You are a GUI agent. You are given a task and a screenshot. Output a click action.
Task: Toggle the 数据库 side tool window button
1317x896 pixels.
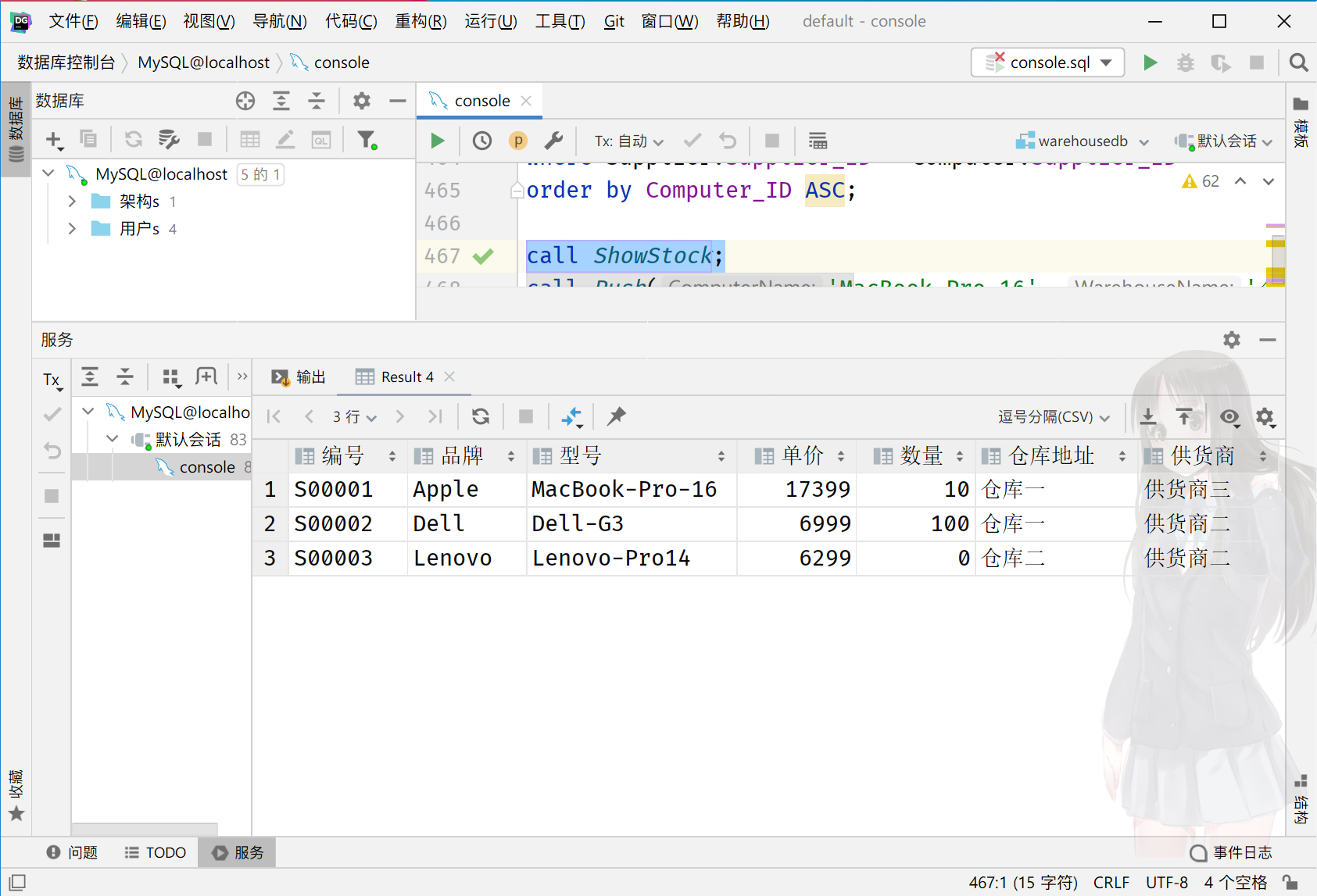(x=16, y=130)
